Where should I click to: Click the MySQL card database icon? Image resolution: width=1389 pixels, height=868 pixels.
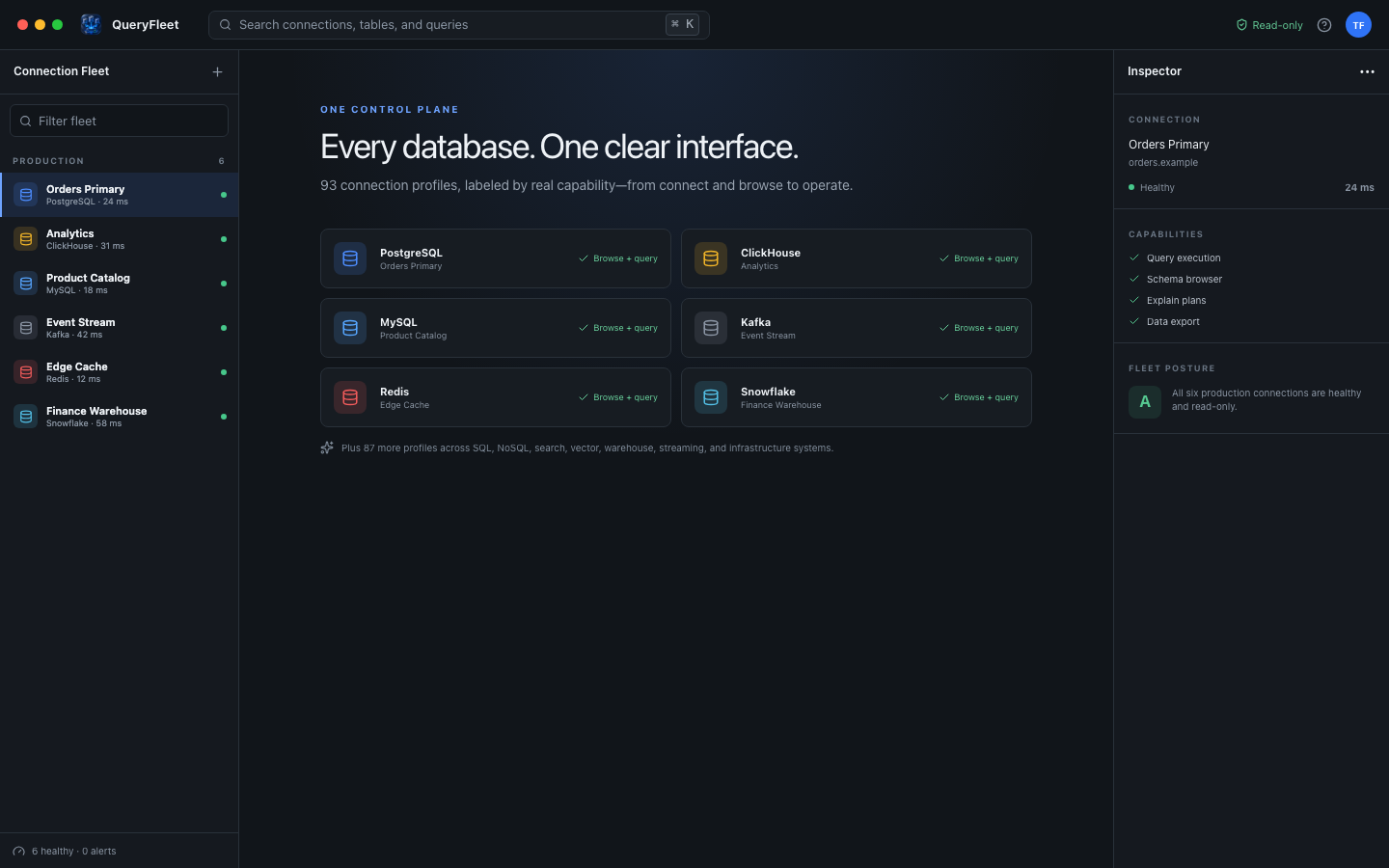click(x=350, y=328)
